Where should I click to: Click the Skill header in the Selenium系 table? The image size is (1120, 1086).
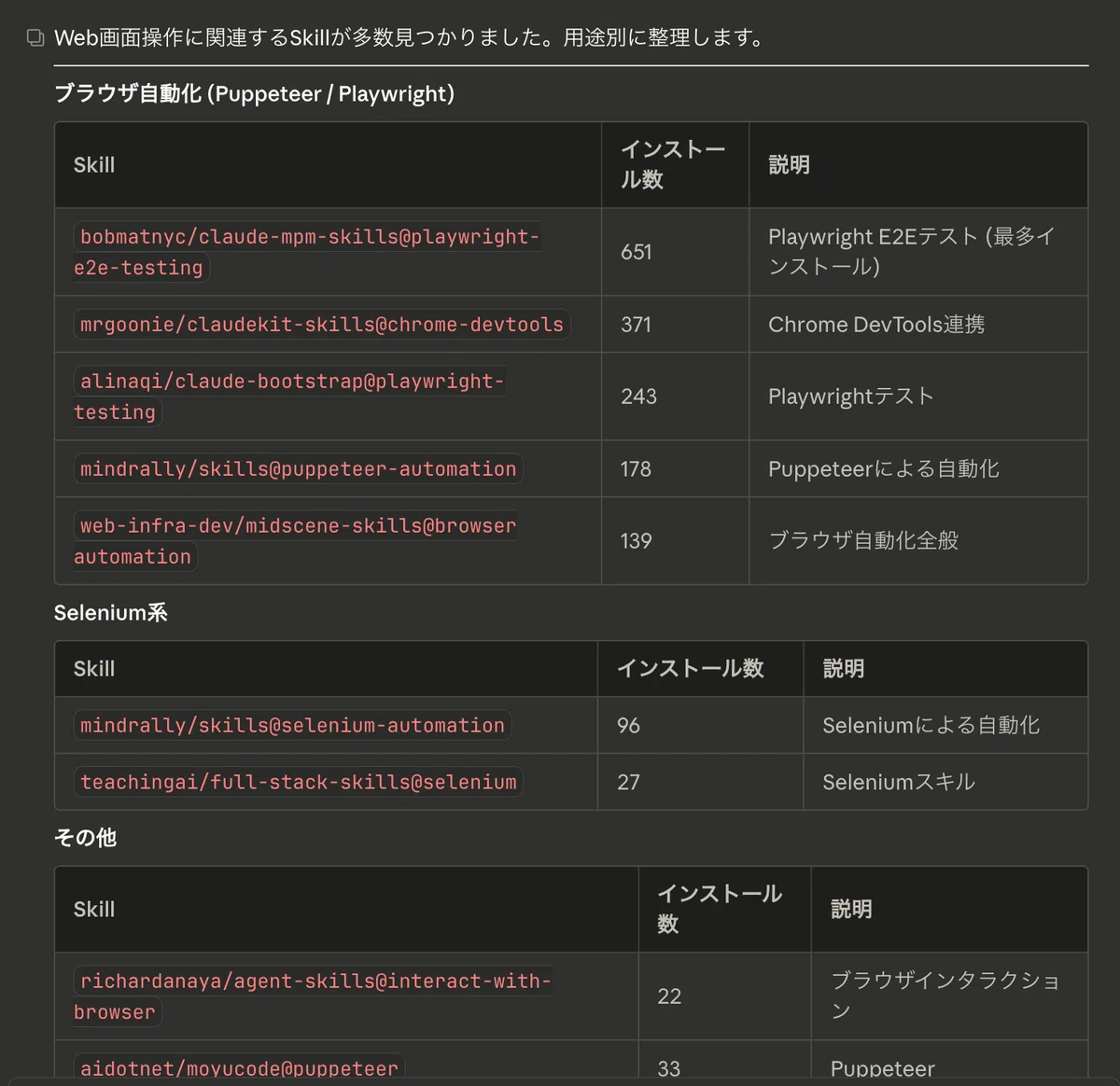(94, 669)
